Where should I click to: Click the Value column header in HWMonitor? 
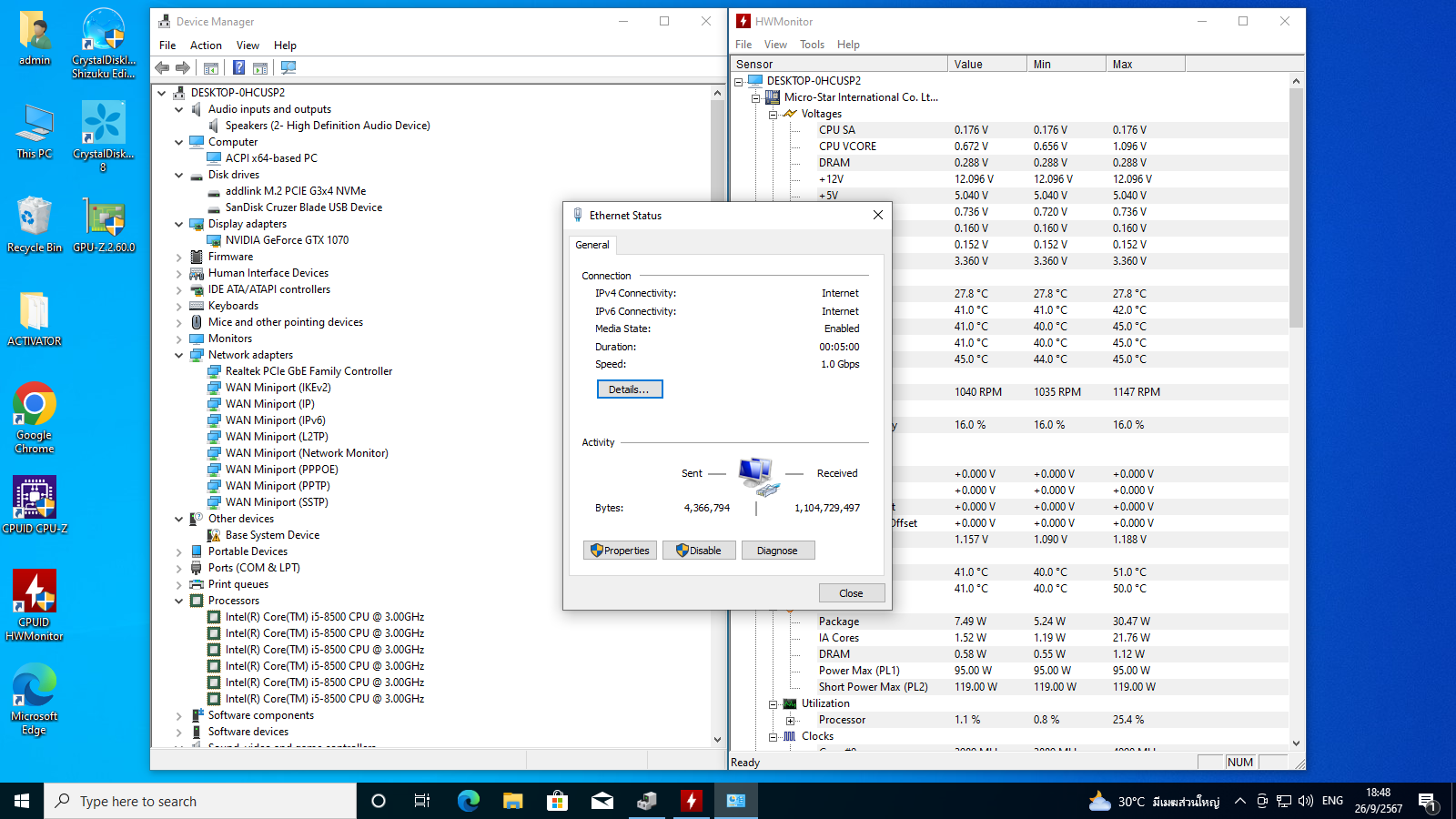pyautogui.click(x=986, y=64)
